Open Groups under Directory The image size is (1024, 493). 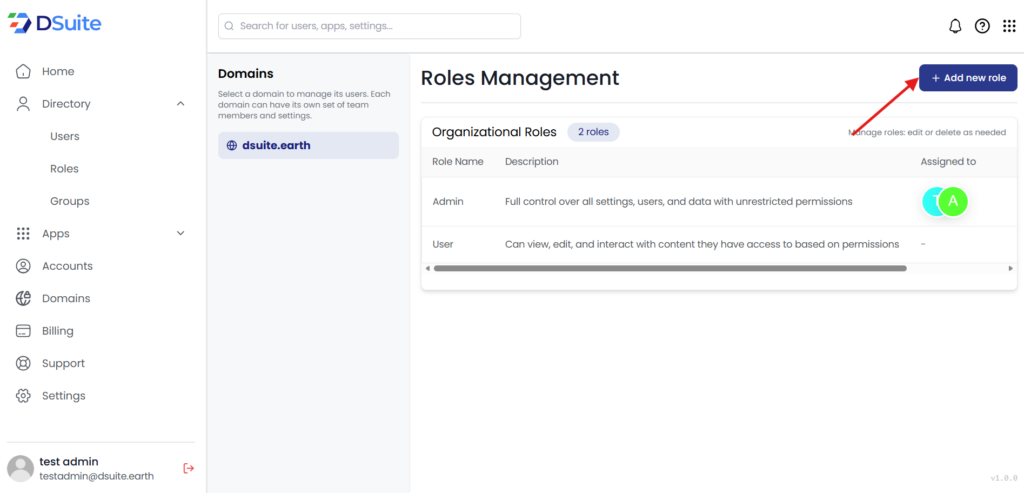[x=70, y=201]
